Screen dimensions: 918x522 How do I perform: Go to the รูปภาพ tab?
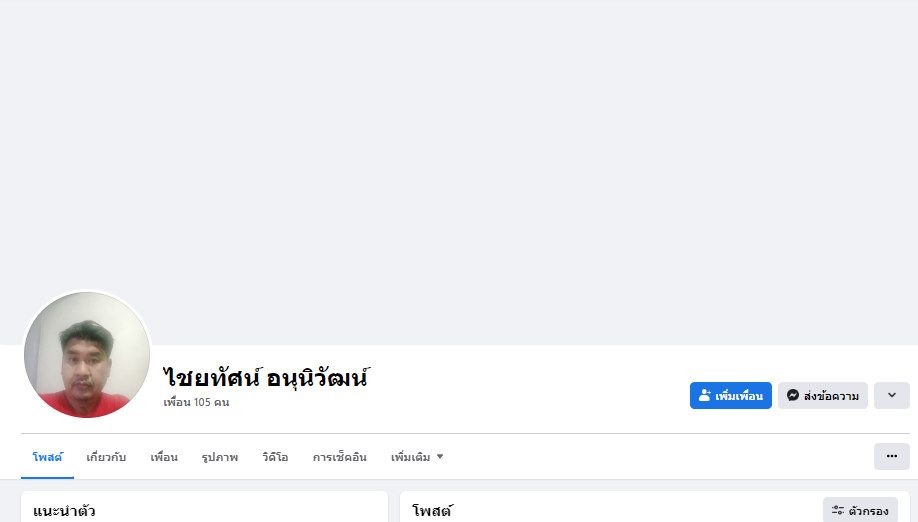219,457
